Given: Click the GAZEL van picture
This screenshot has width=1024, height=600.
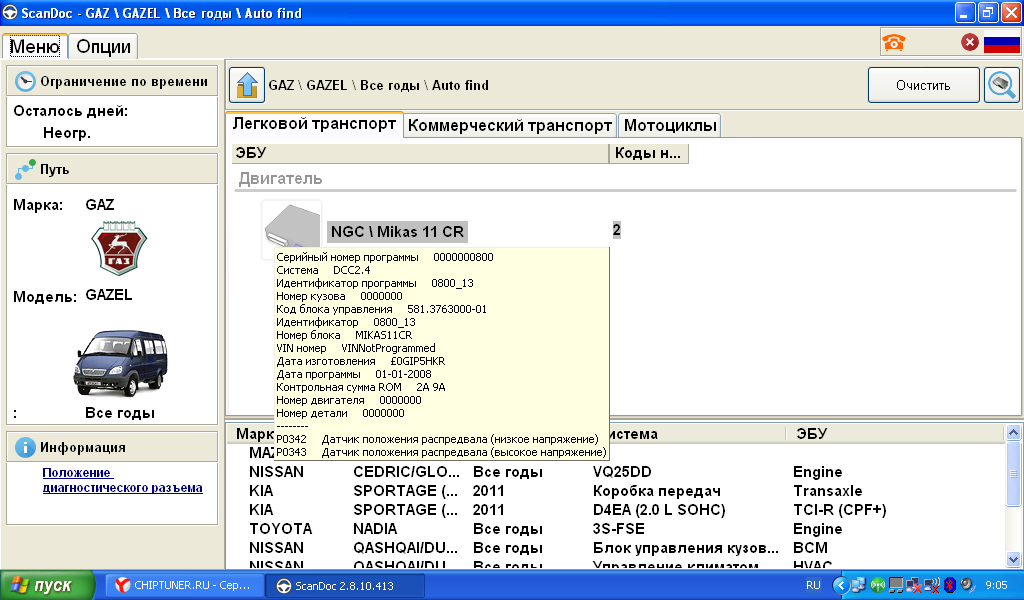Looking at the screenshot, I should click(120, 364).
